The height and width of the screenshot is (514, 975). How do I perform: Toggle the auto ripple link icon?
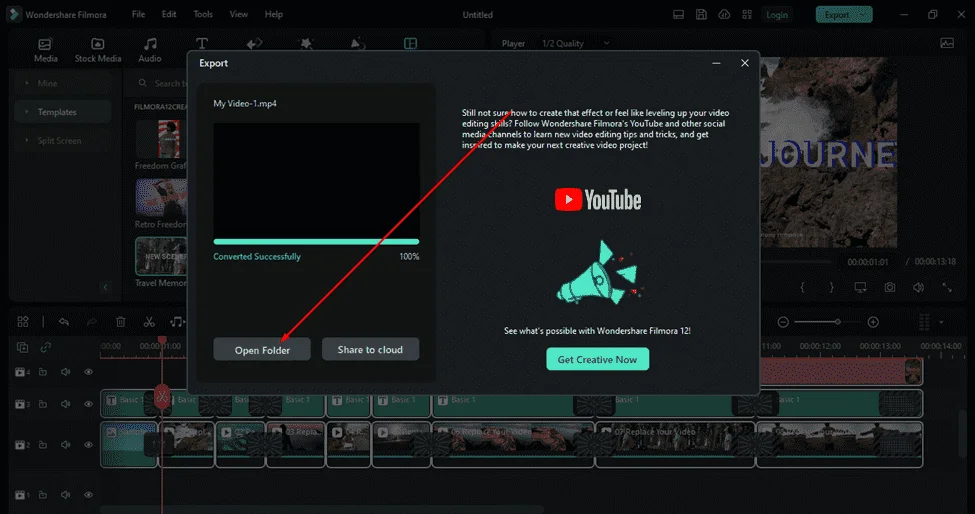point(45,347)
